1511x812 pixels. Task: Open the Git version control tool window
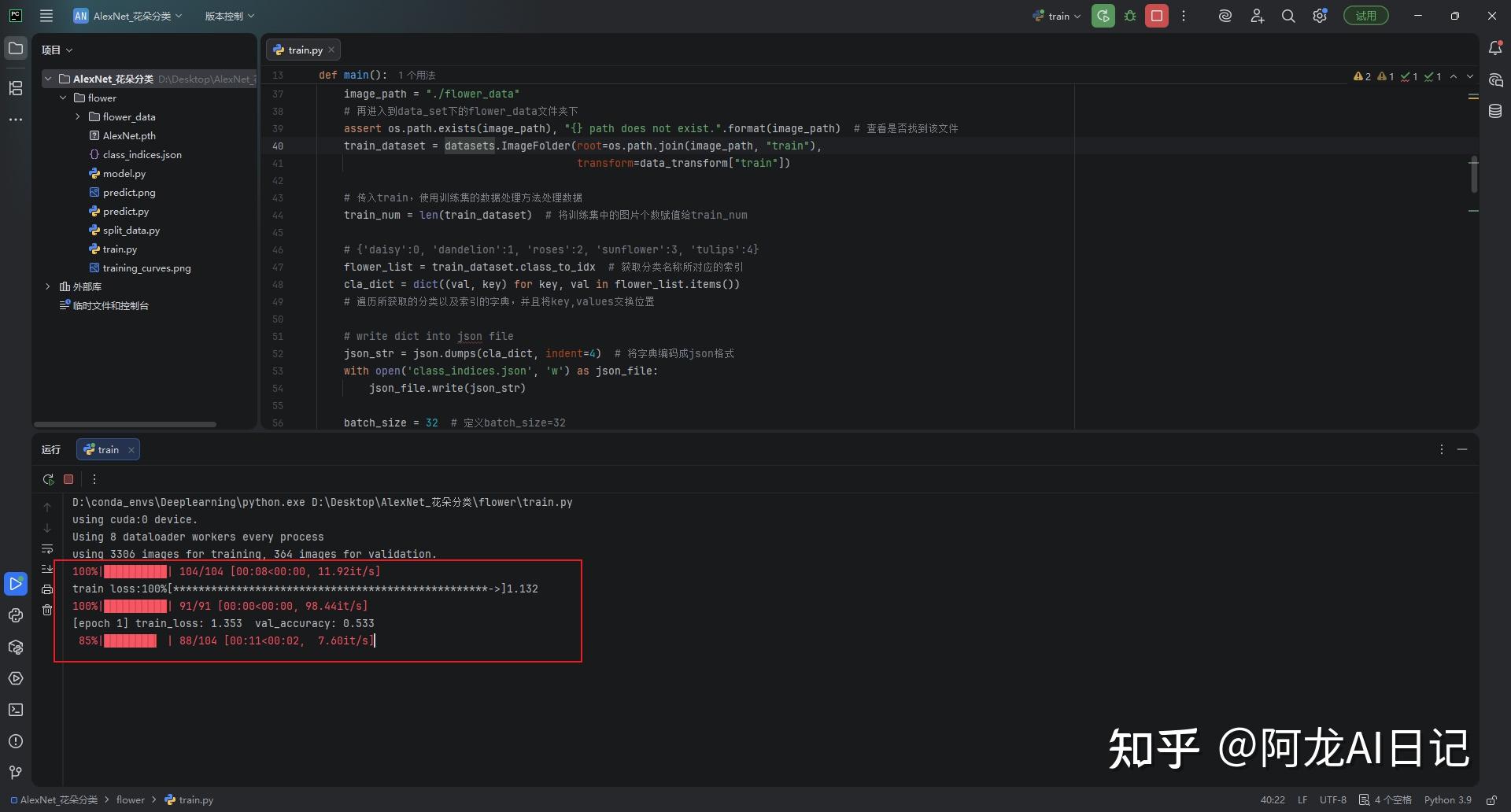tap(16, 773)
